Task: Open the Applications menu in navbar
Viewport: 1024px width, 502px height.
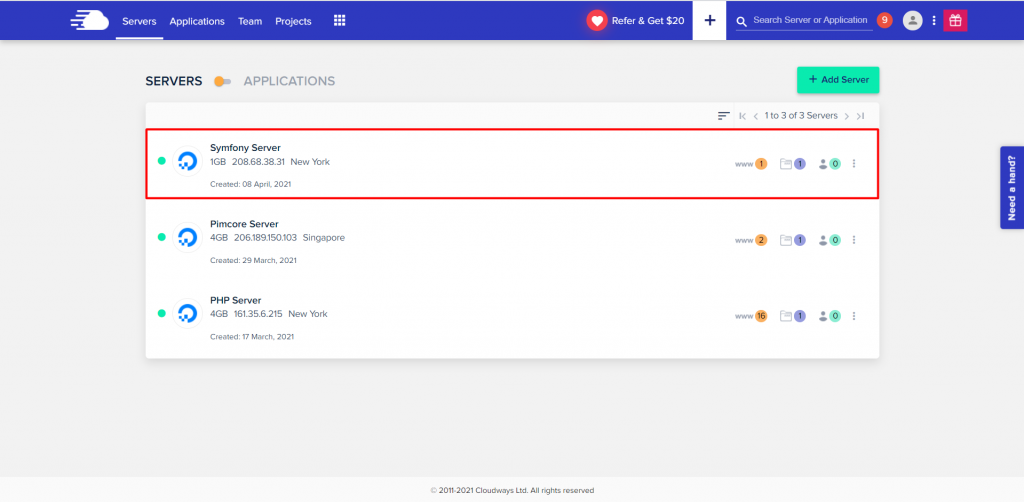Action: click(x=197, y=21)
